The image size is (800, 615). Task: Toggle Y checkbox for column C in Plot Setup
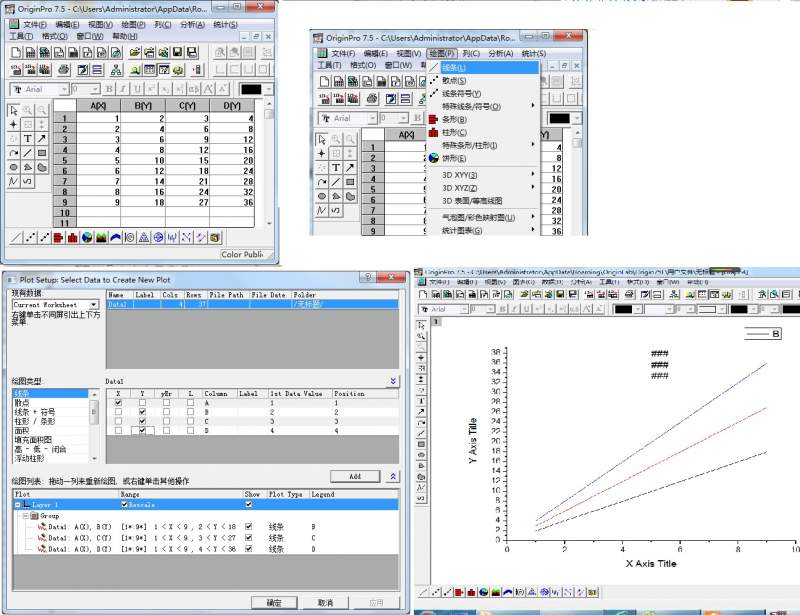[142, 421]
